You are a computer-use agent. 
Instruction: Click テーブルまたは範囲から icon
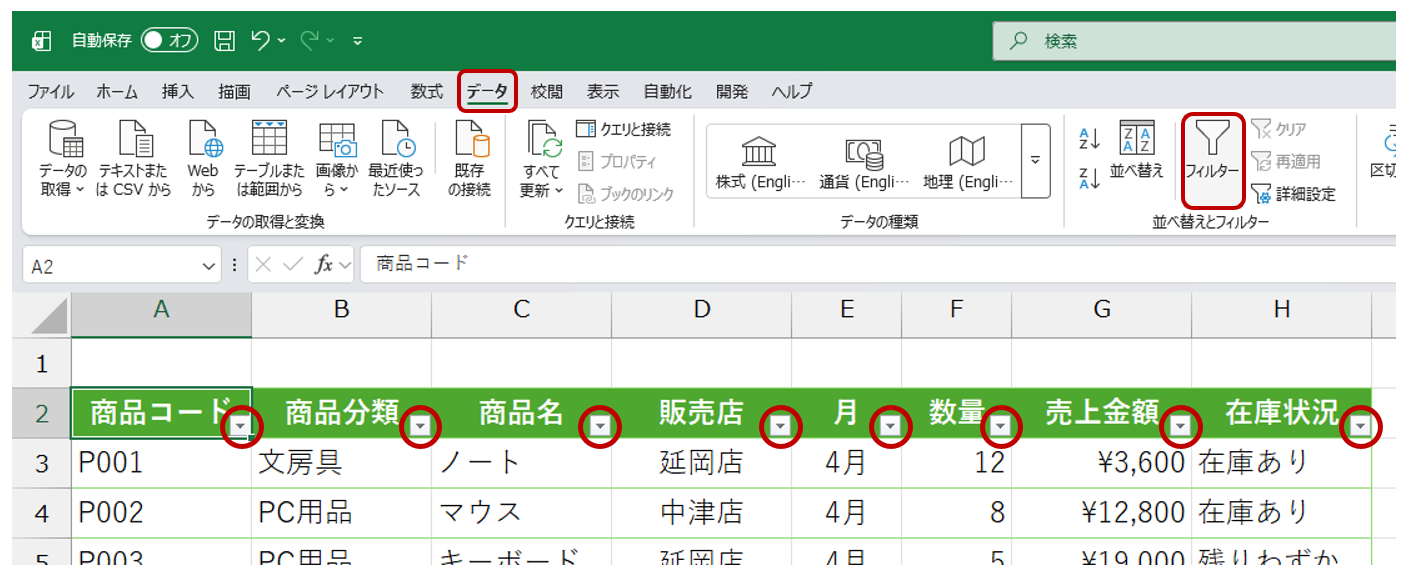click(269, 158)
